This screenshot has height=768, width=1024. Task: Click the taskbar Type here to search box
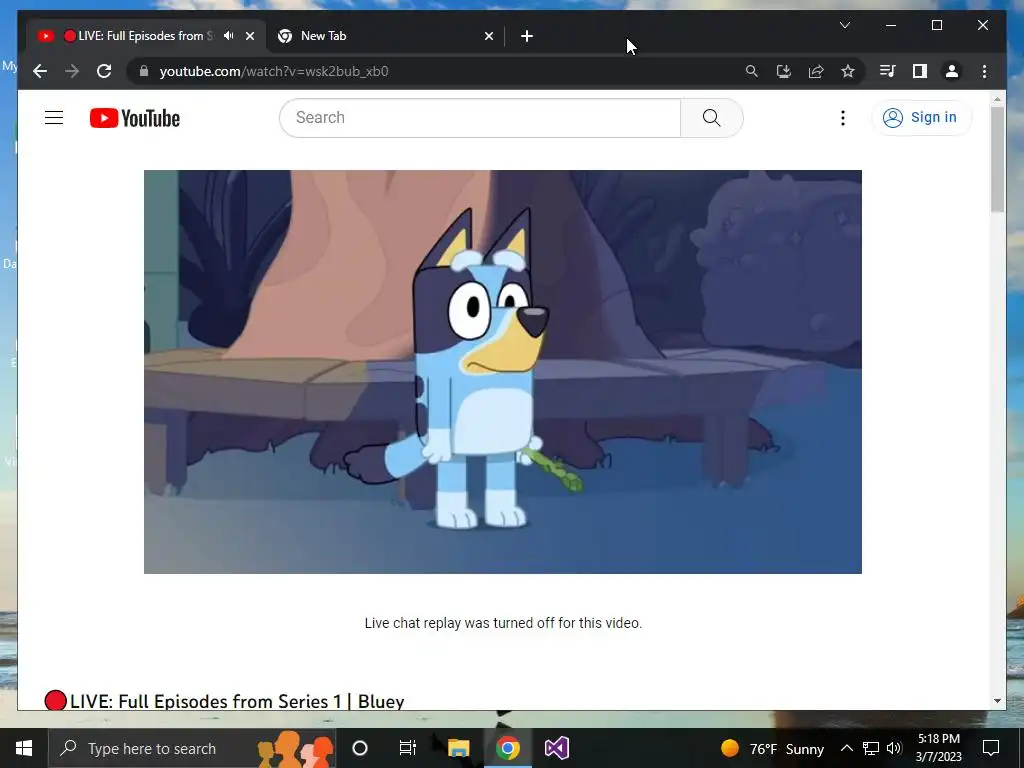pyautogui.click(x=192, y=748)
